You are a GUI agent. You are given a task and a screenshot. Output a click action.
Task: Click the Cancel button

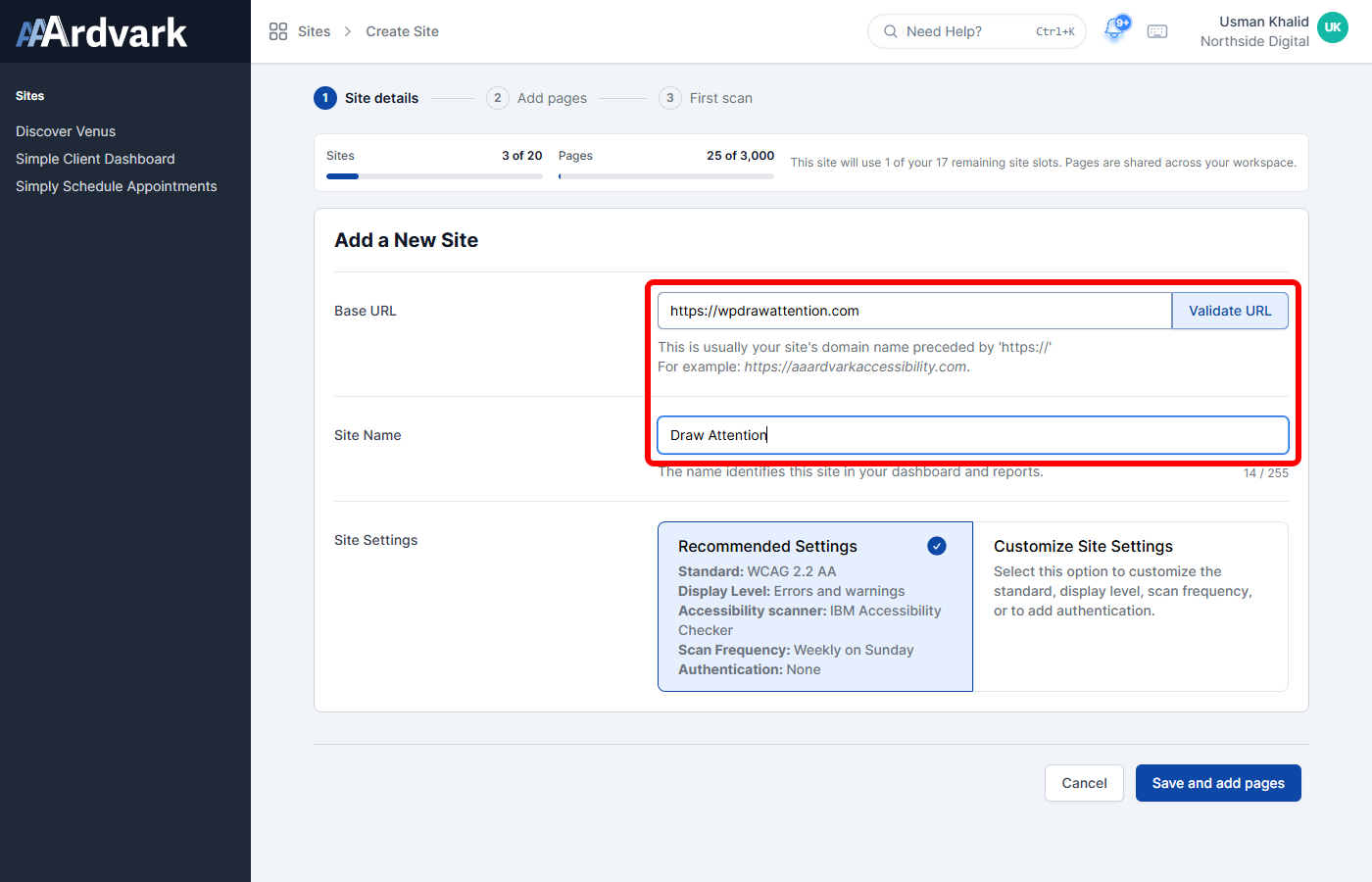coord(1084,783)
